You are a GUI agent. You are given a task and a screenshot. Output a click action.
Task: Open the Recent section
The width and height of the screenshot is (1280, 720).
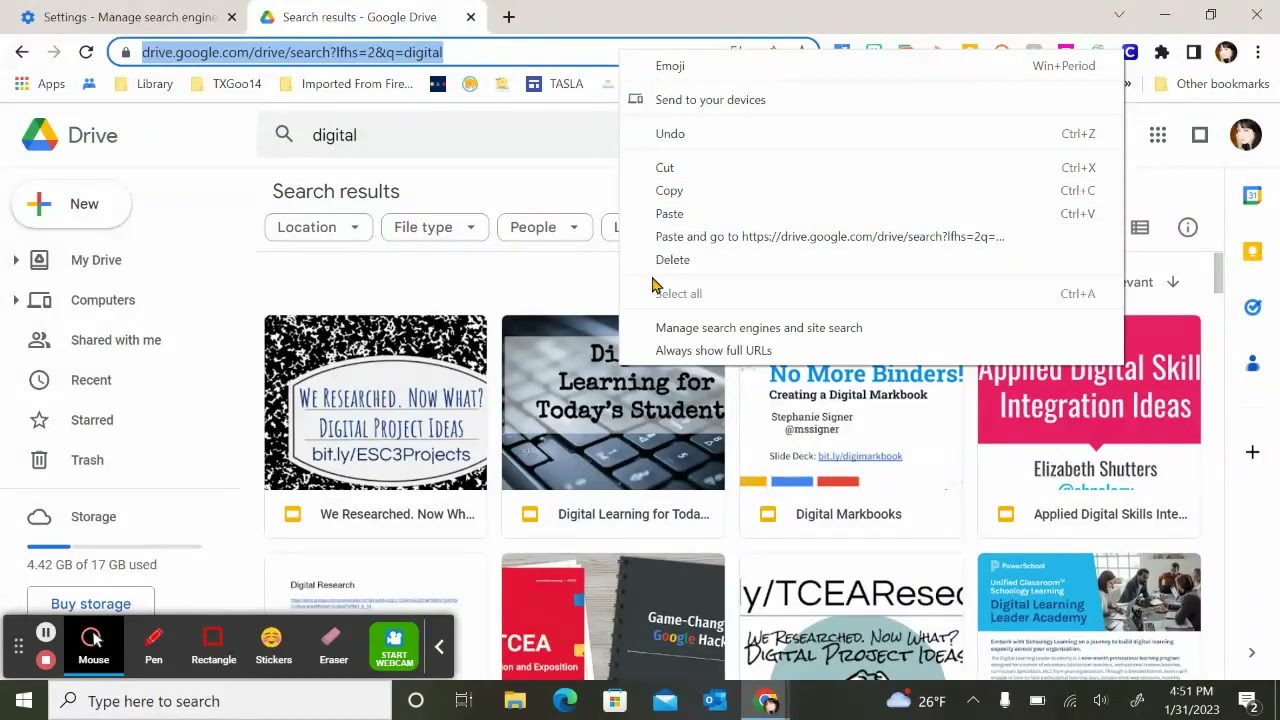pos(91,380)
